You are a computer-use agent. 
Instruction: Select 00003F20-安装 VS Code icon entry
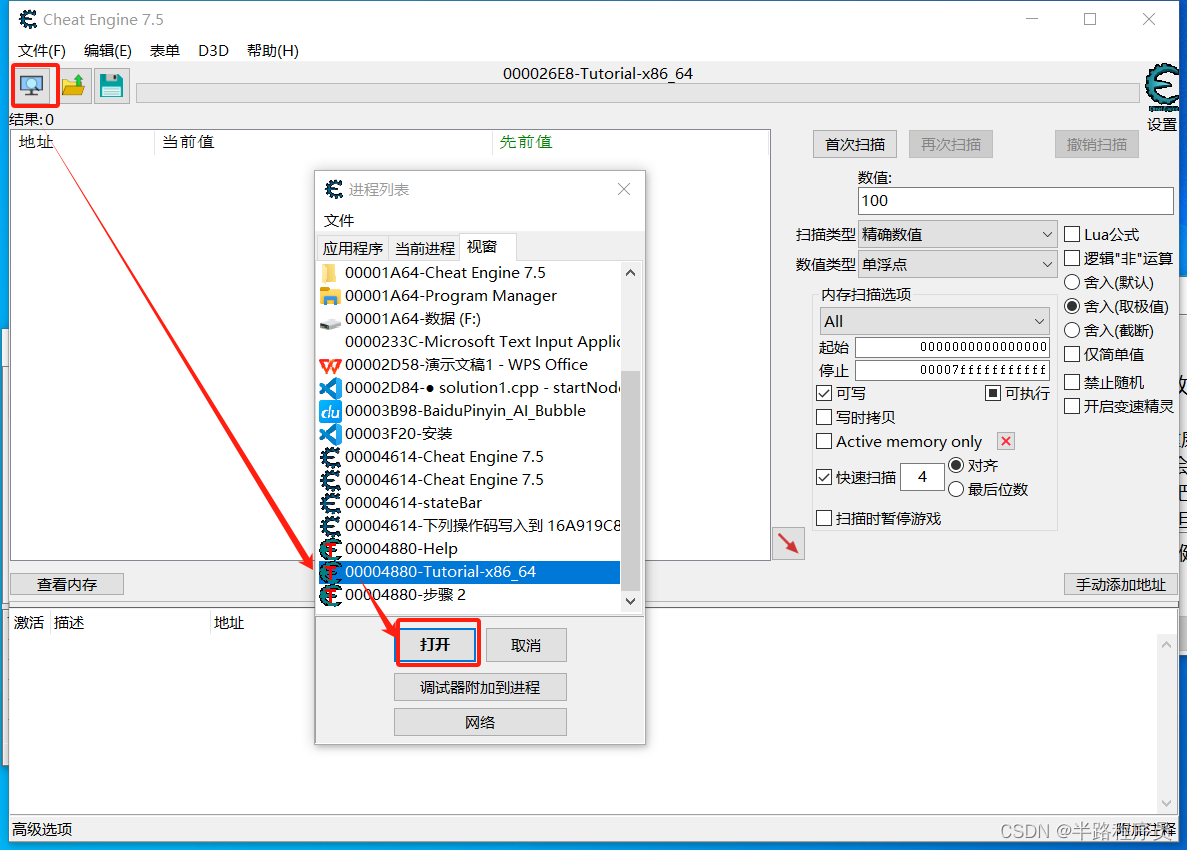click(x=330, y=434)
